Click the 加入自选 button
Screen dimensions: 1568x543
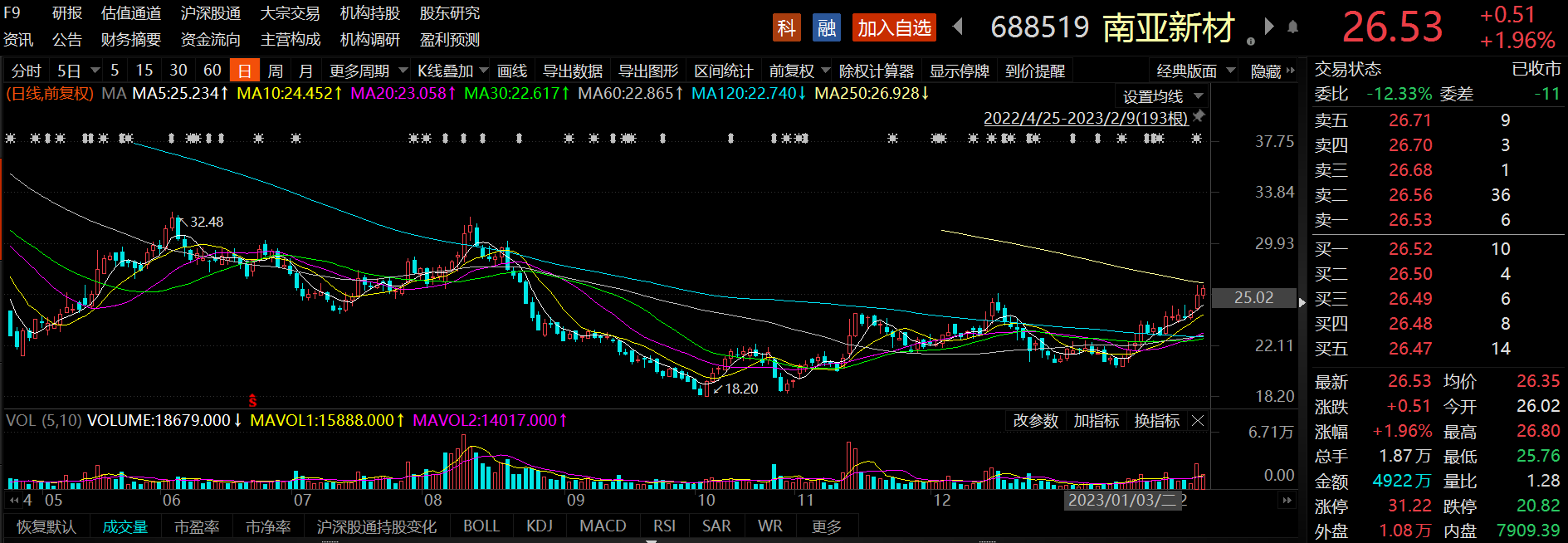(x=894, y=28)
